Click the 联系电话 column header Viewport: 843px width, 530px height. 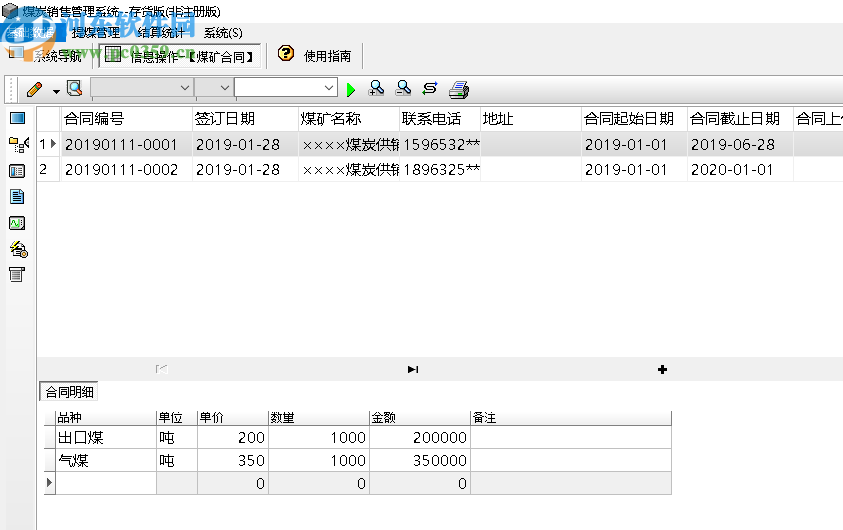440,119
